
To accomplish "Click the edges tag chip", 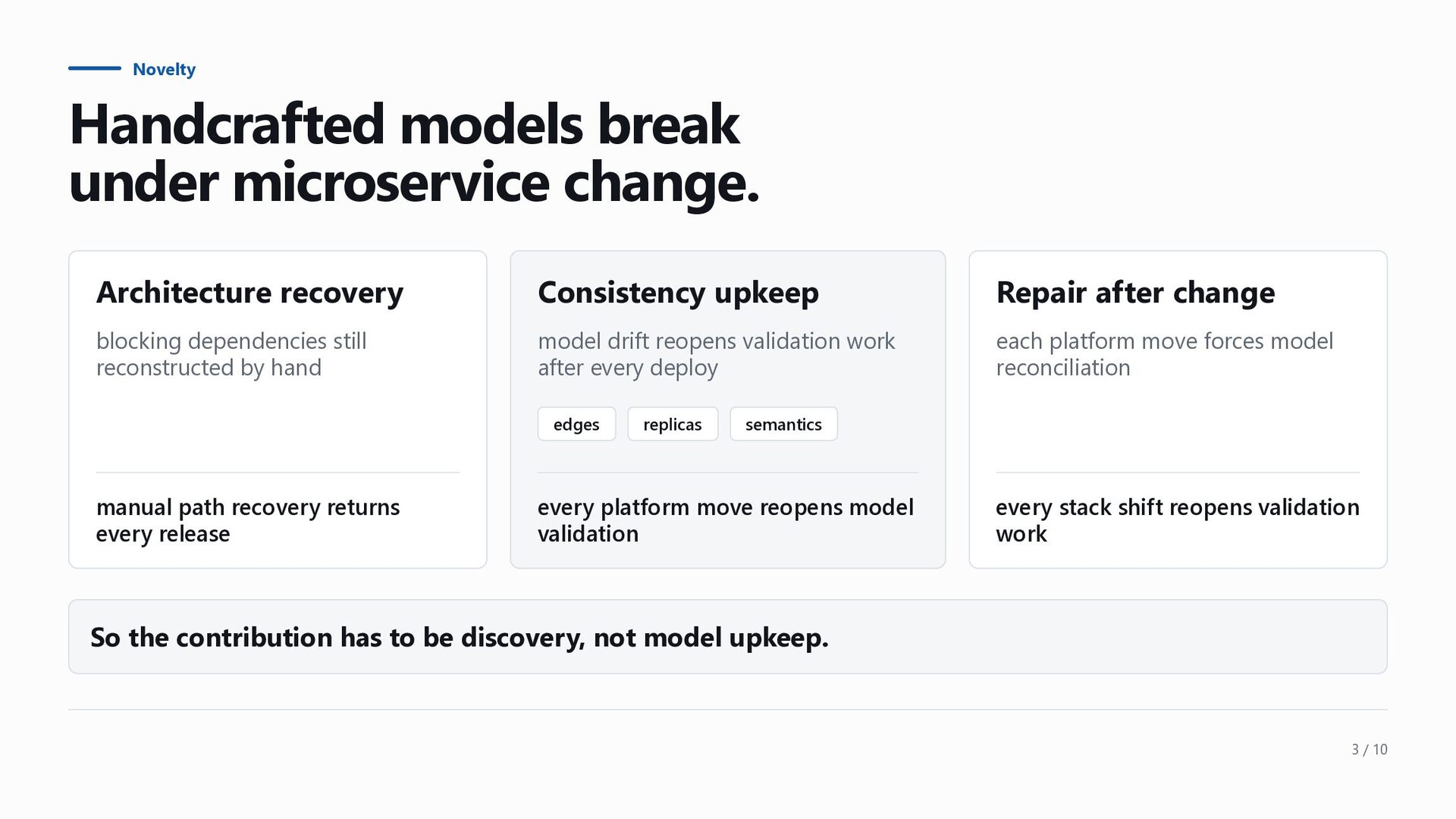I will point(576,424).
